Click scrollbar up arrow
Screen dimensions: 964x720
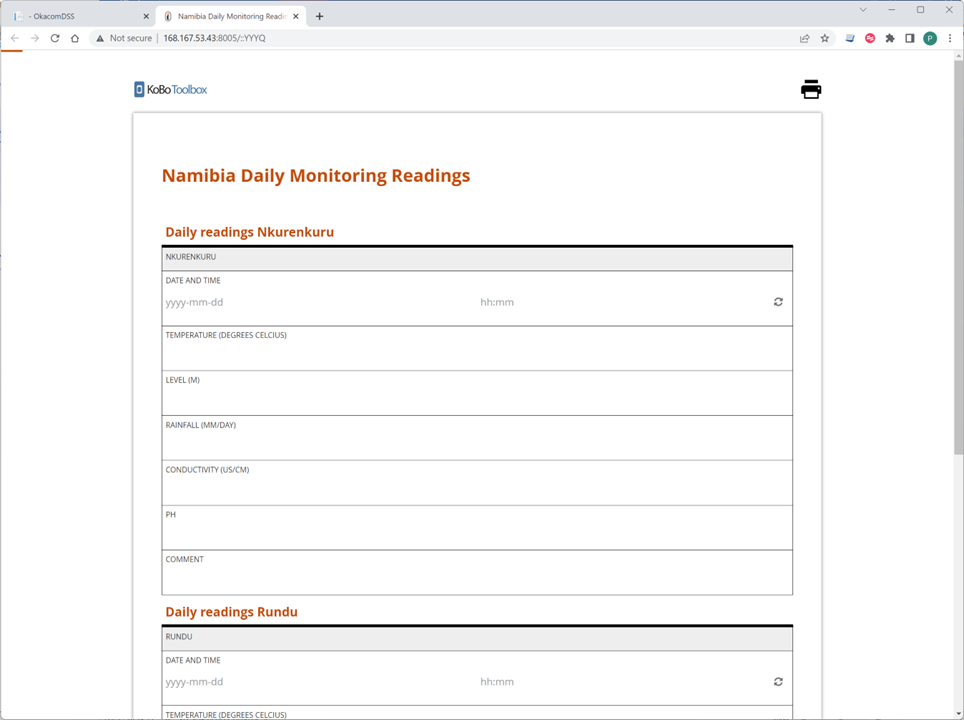click(x=958, y=56)
